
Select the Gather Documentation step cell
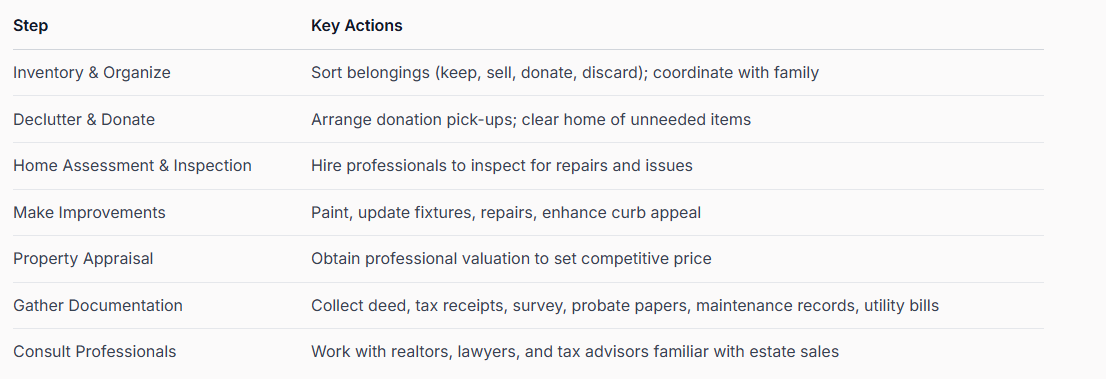coord(98,306)
